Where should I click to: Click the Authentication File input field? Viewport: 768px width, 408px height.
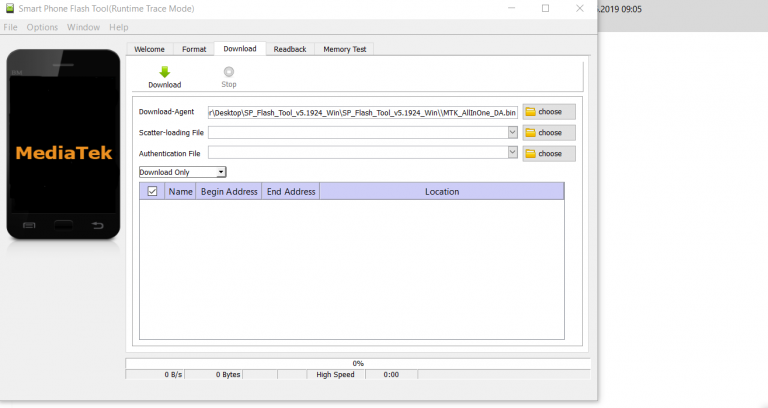point(358,152)
